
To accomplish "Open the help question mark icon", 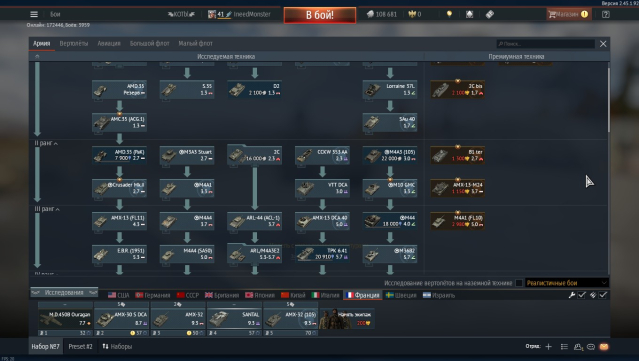I will pos(606,14).
